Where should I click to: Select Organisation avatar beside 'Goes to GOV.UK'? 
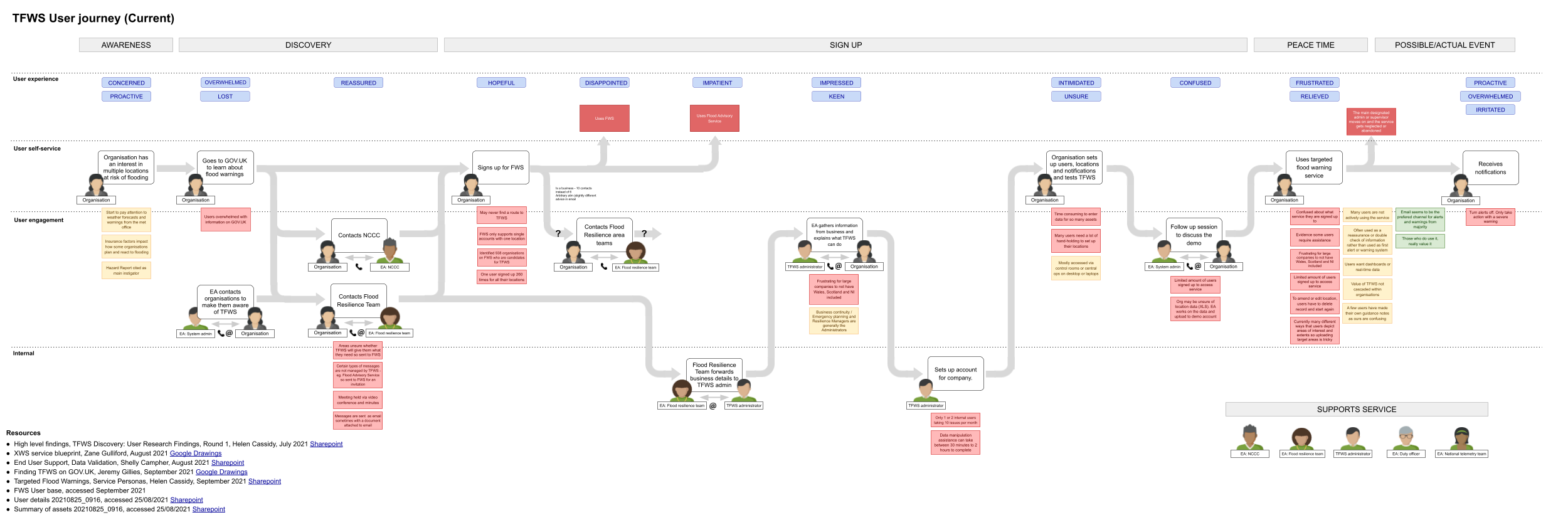point(196,185)
